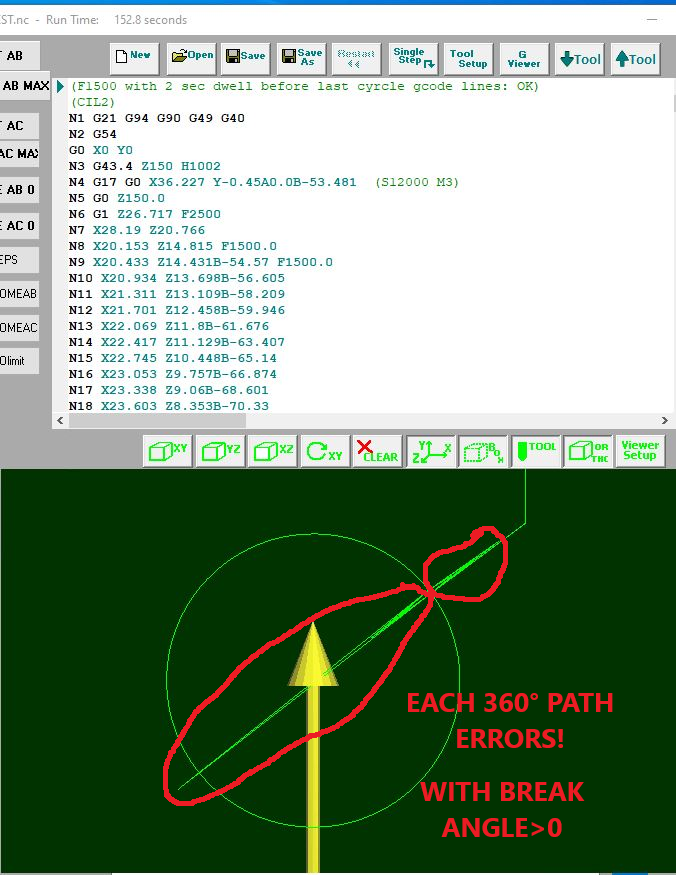This screenshot has width=676, height=875.
Task: Click the AB MAX side button
Action: [x=25, y=86]
